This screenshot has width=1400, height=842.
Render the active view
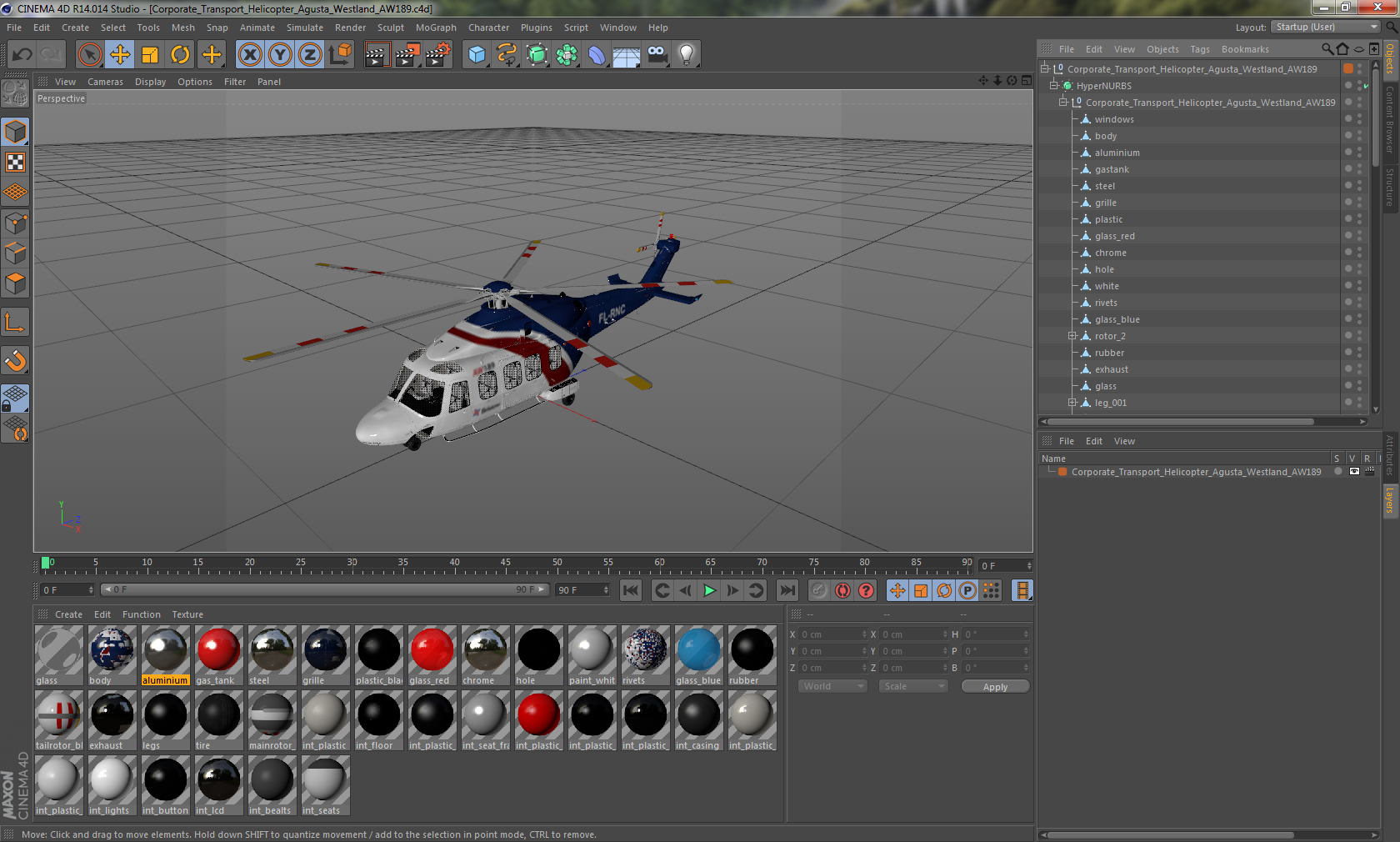pos(377,55)
